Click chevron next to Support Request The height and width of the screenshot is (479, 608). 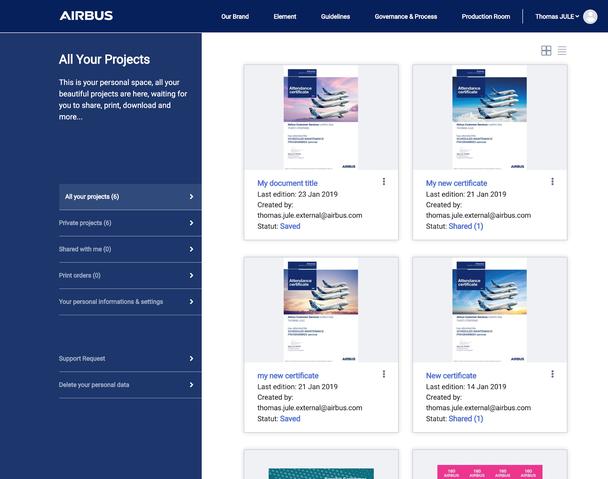coord(191,359)
